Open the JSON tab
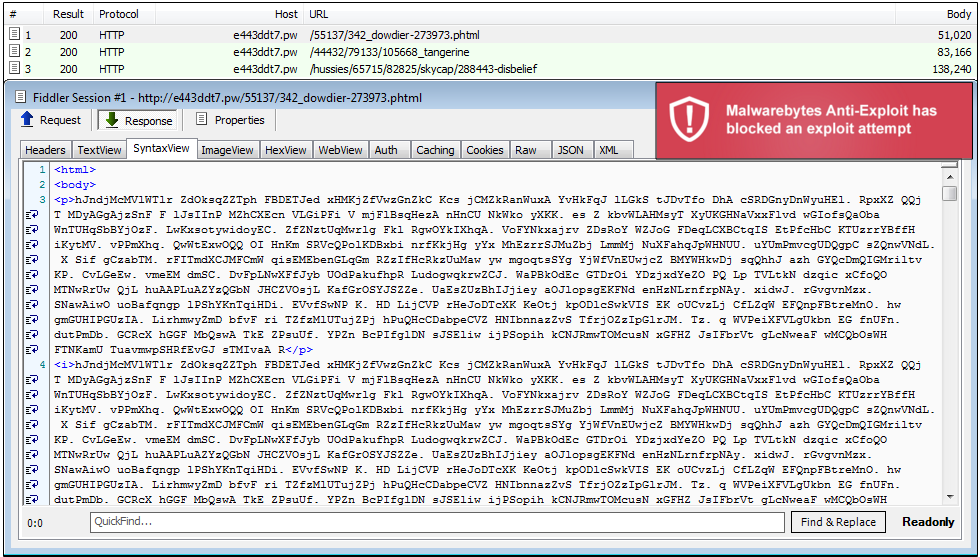Screen dimensions: 980x557 coord(570,150)
